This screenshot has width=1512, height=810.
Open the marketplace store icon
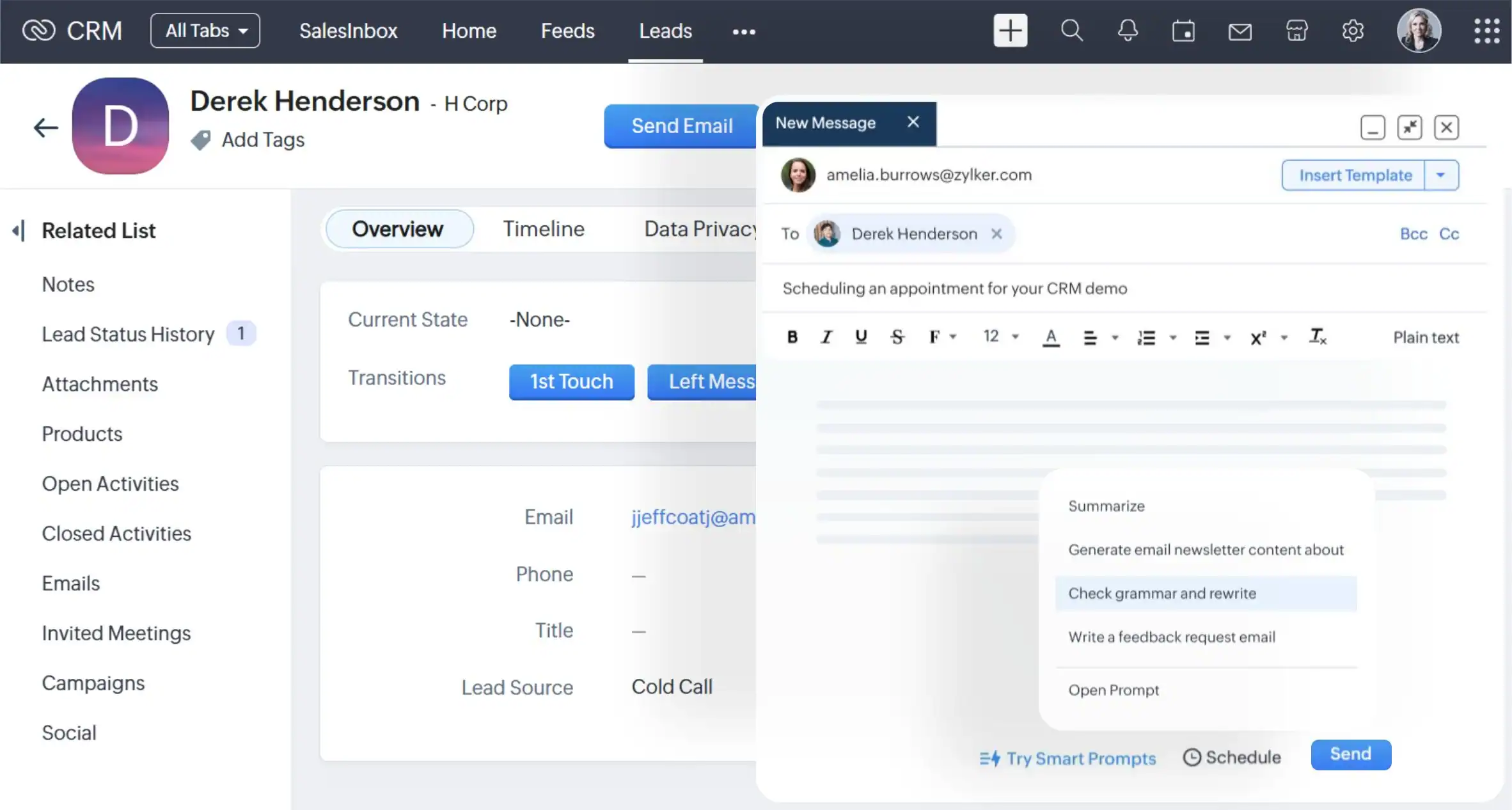tap(1296, 31)
